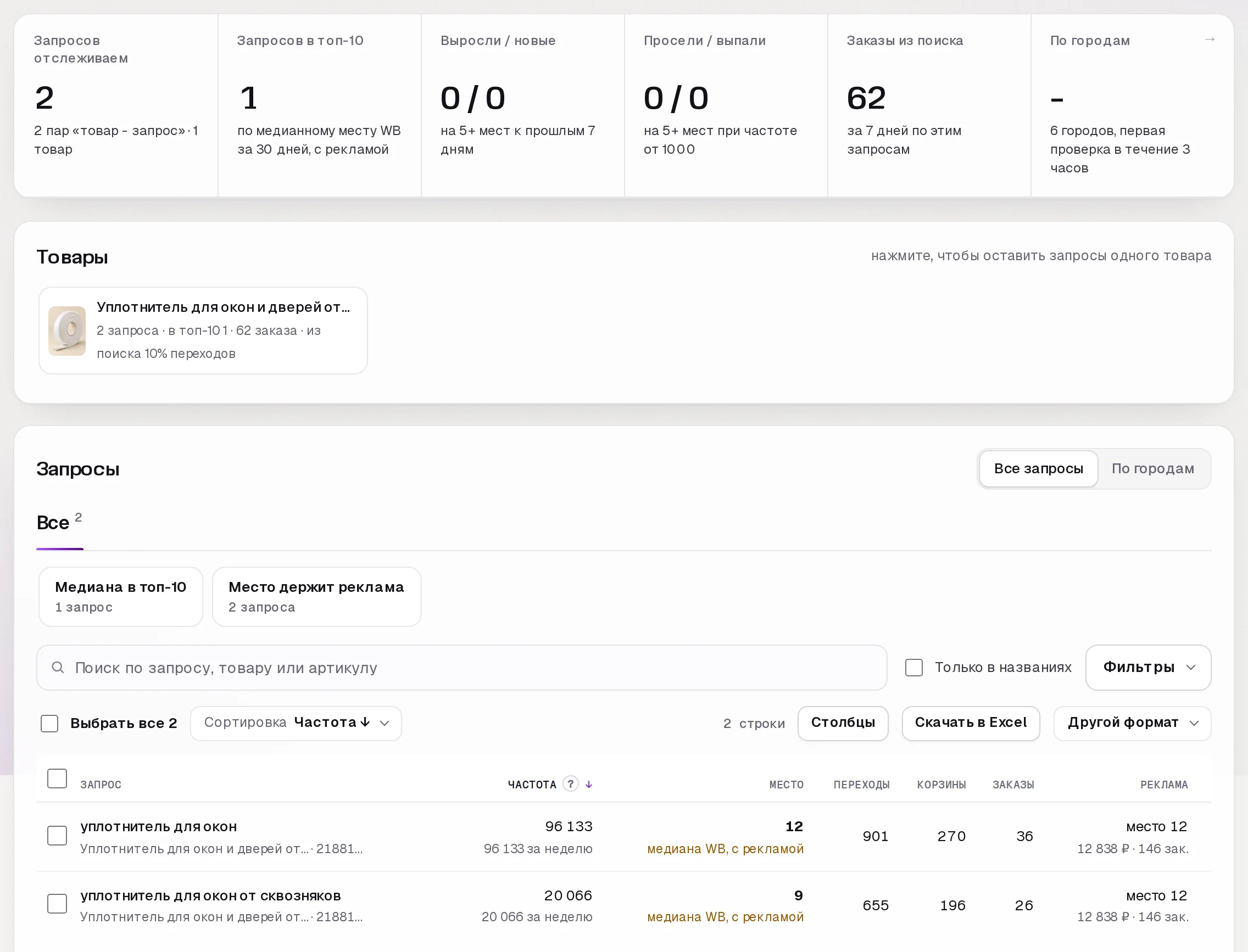1248x952 pixels.
Task: Click the arrow icon in По городам card
Action: 1210,39
